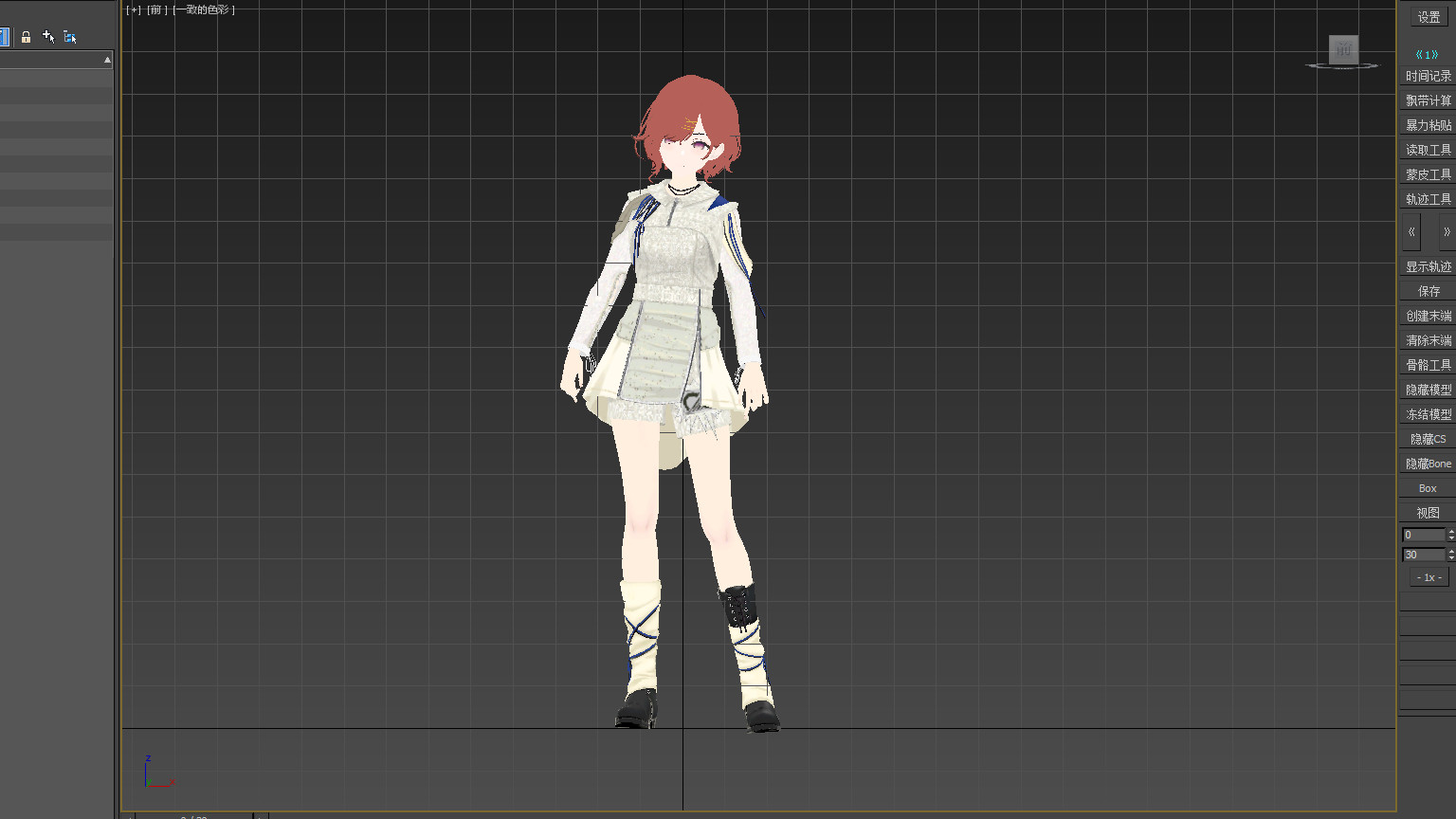
Task: Collapse the scene explorer header triangle
Action: coord(107,60)
